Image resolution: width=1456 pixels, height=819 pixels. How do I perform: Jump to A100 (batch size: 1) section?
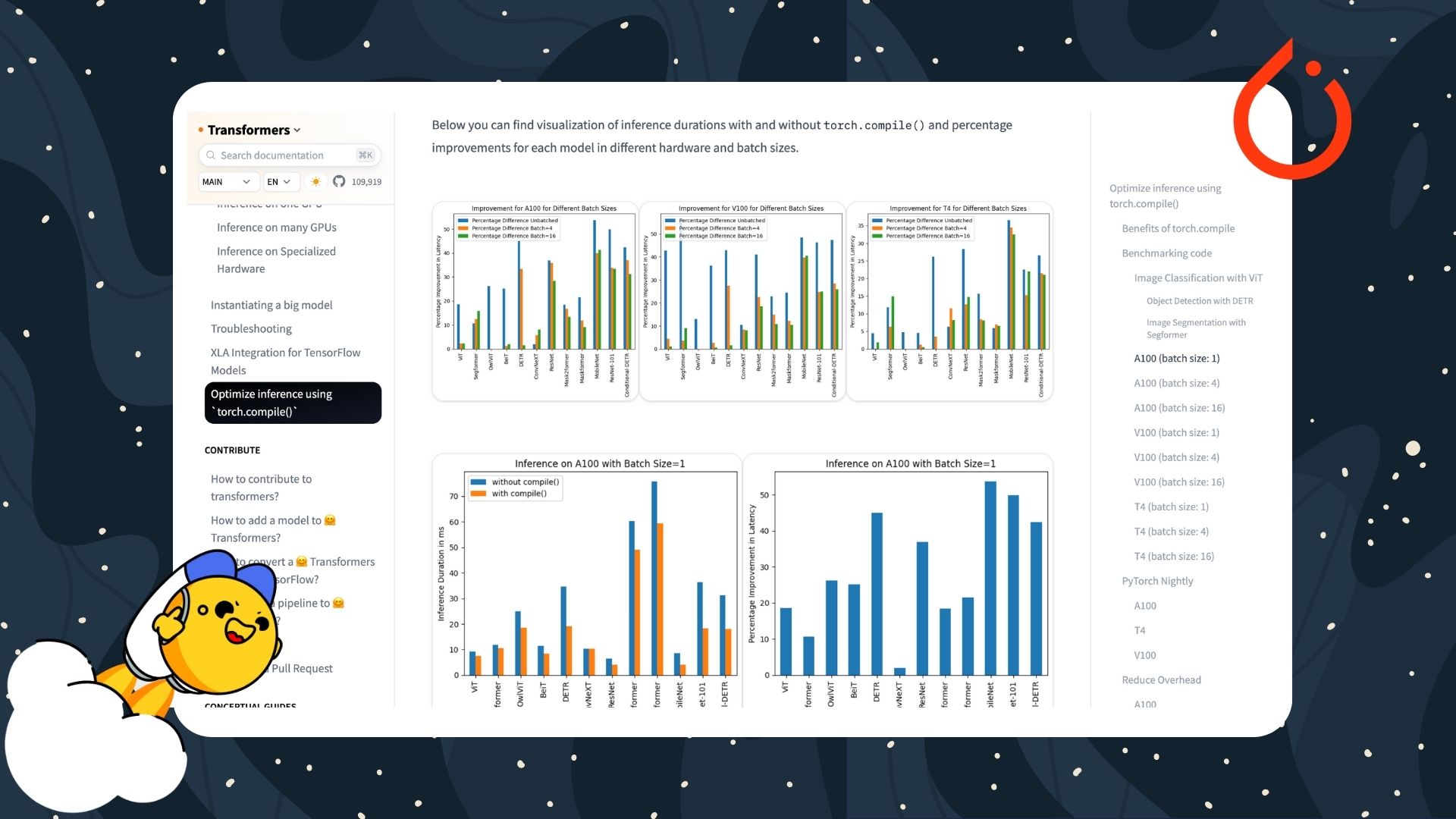[1176, 359]
